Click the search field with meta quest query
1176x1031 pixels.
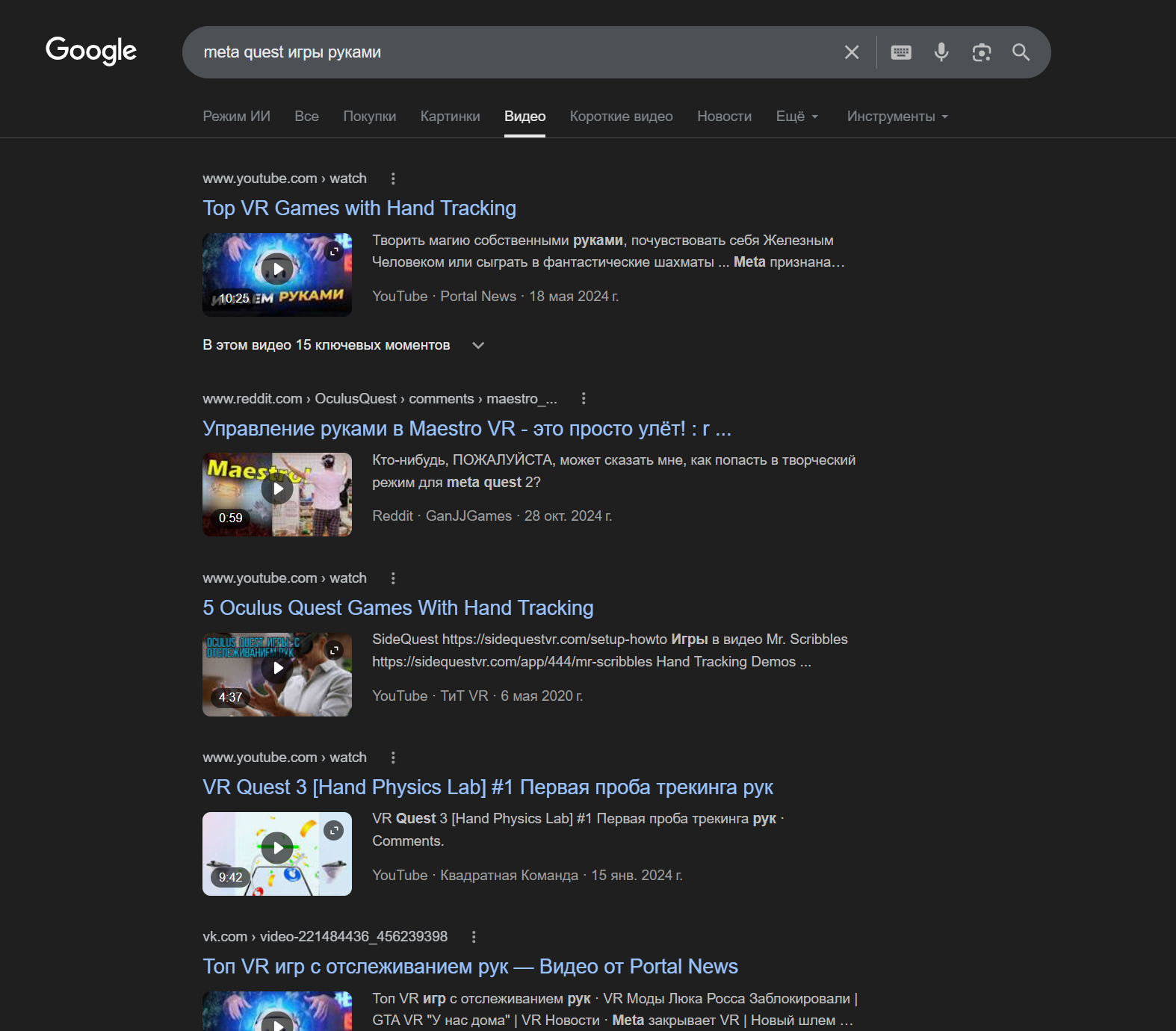coord(516,52)
